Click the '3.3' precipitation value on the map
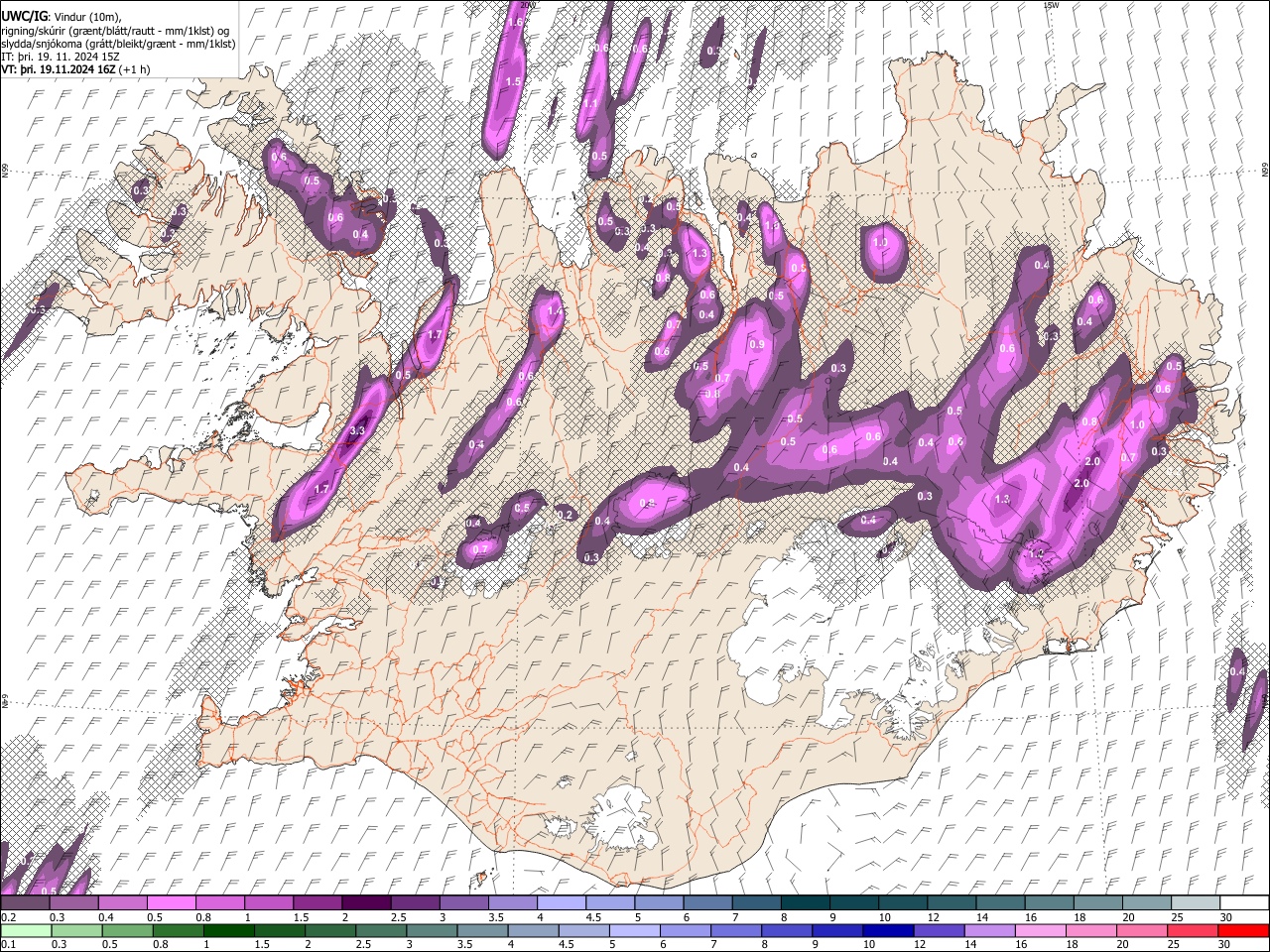The image size is (1270, 952). click(x=358, y=430)
